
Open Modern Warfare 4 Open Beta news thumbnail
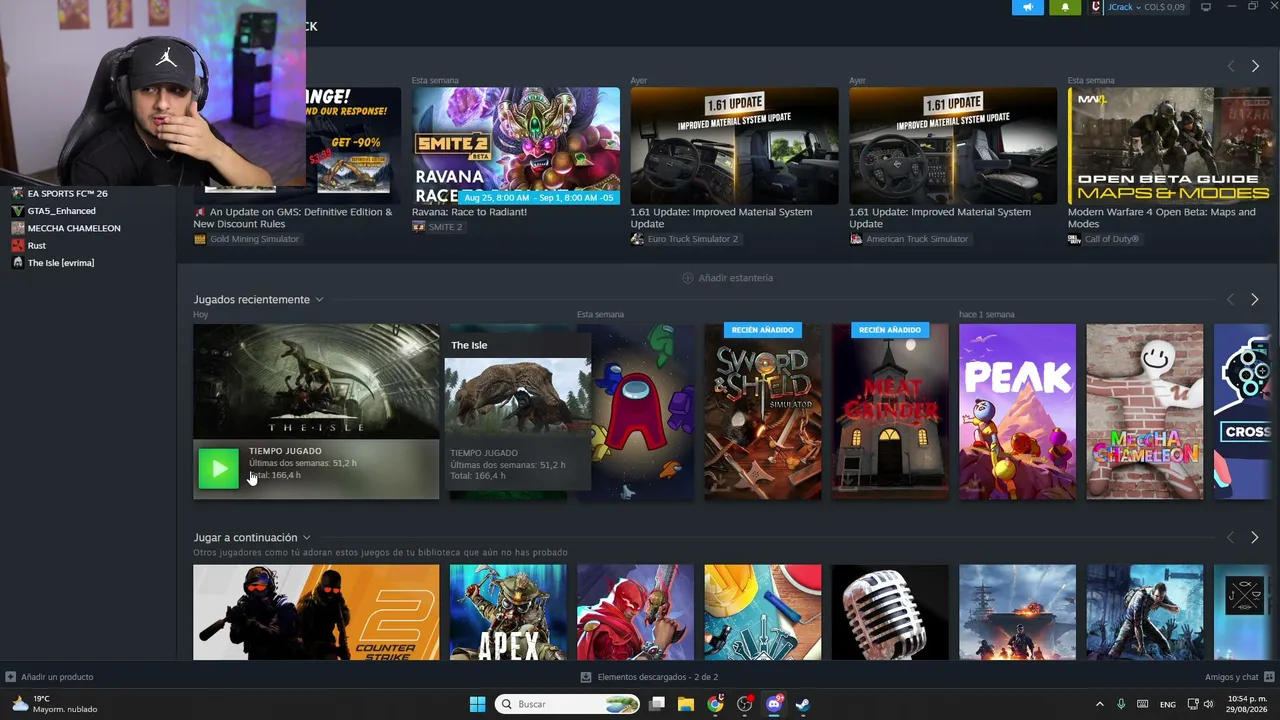click(x=1171, y=146)
